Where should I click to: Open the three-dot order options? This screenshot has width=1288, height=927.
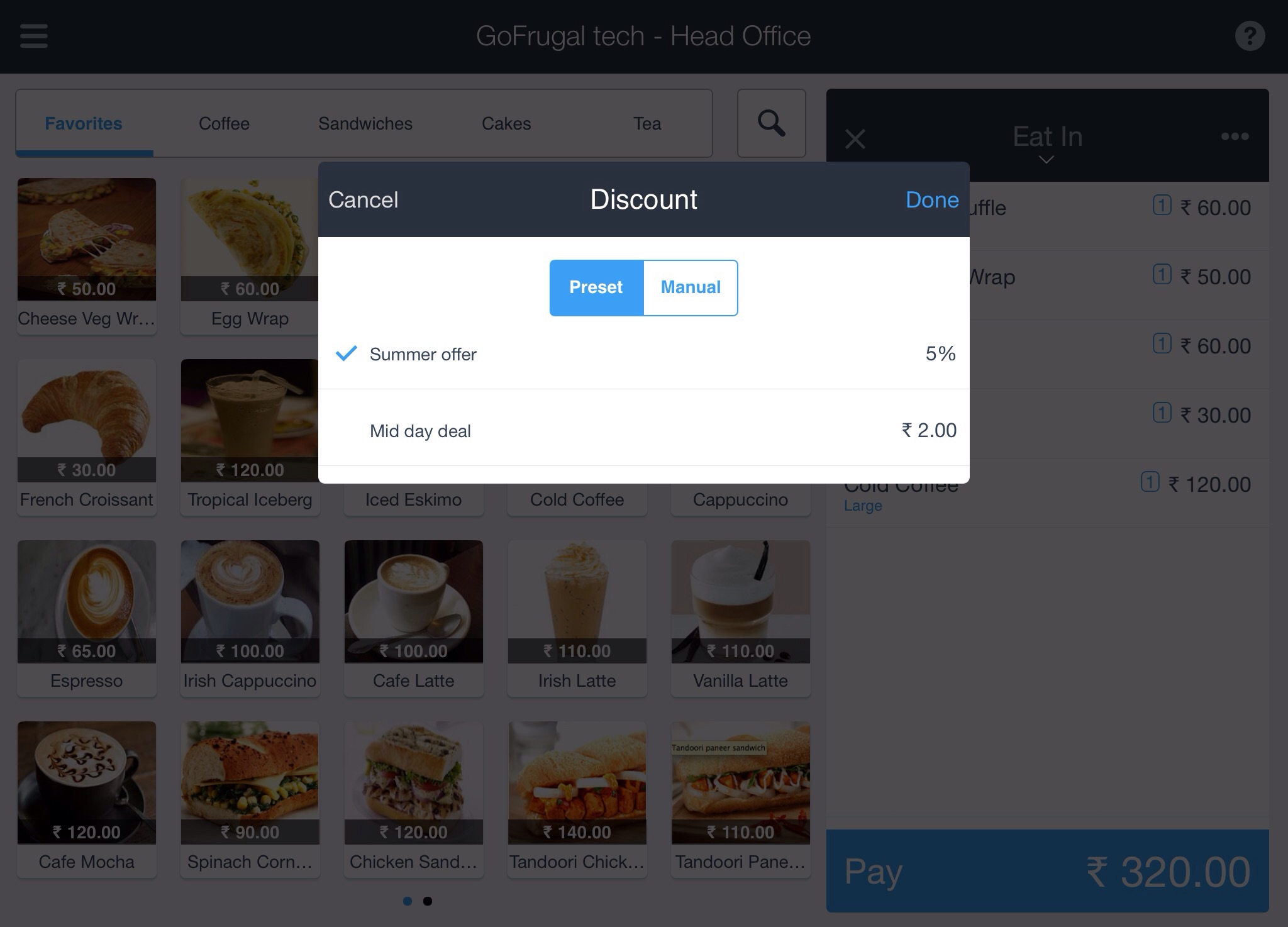pos(1235,136)
